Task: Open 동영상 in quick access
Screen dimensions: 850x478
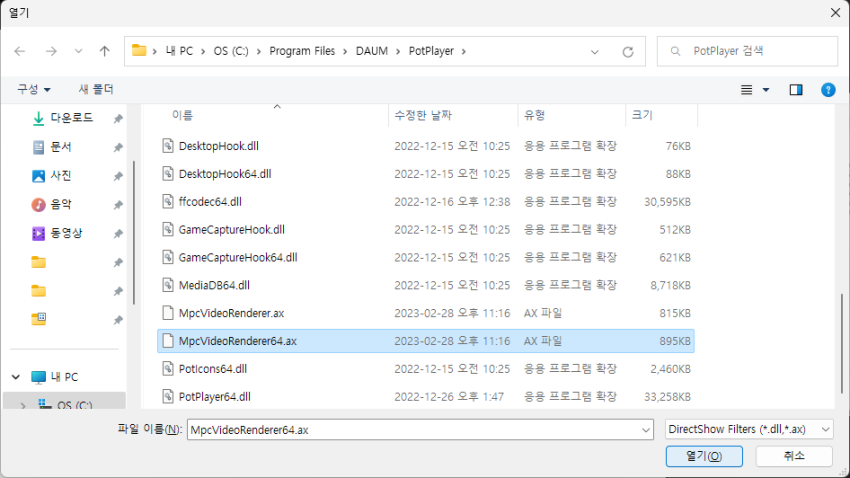Action: tap(66, 233)
